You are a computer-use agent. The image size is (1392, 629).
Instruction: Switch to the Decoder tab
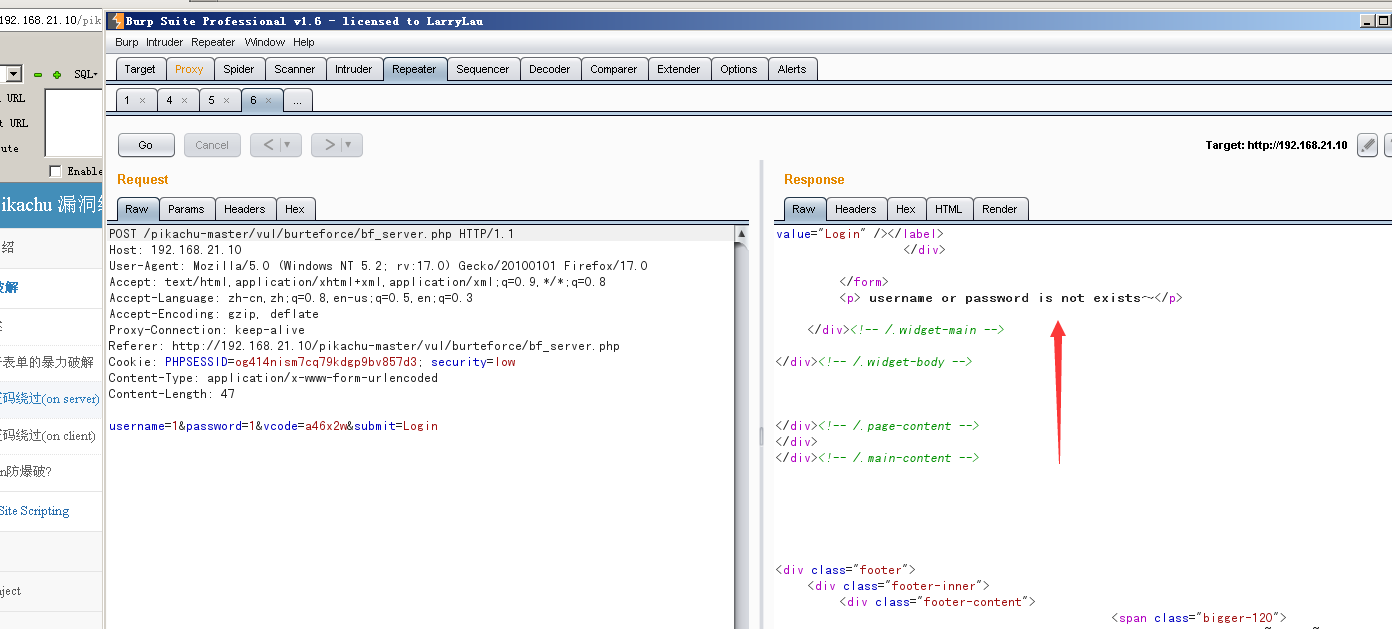tap(550, 69)
